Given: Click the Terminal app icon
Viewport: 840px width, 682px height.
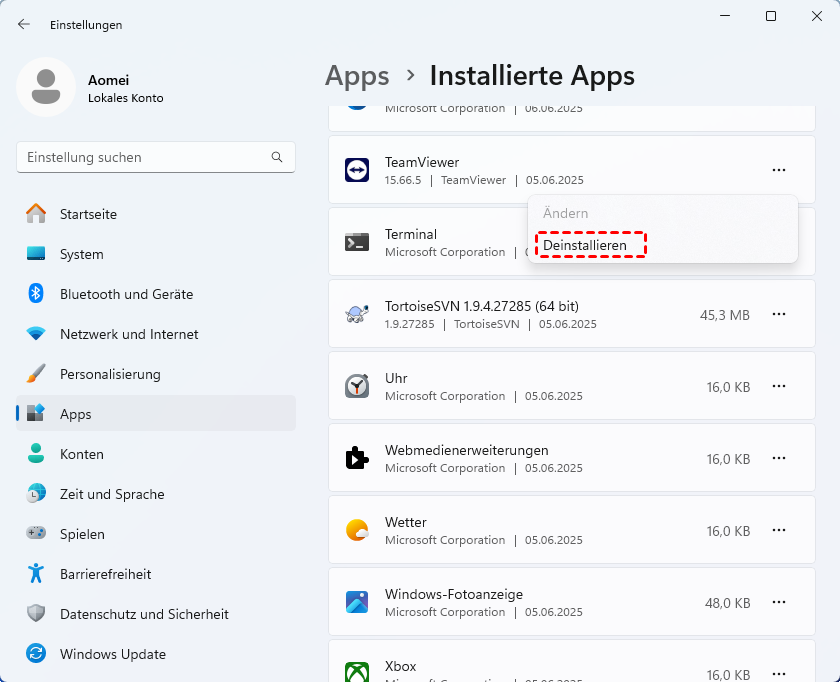Looking at the screenshot, I should (357, 242).
